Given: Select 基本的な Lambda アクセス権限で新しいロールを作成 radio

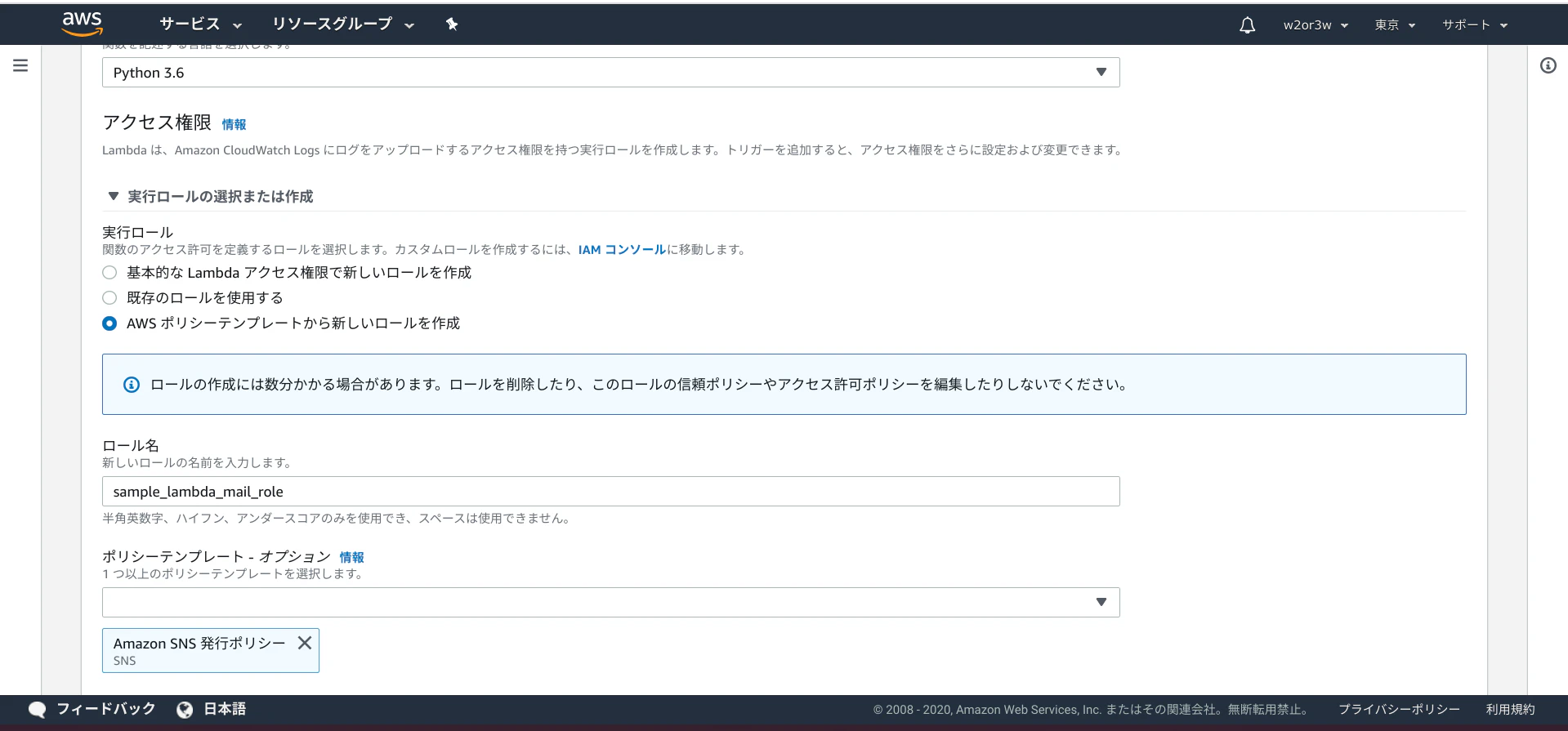Looking at the screenshot, I should (x=109, y=273).
